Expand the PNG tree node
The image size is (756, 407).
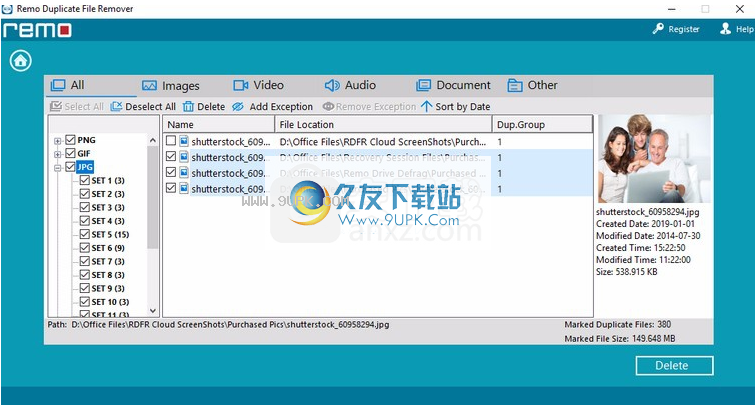point(57,141)
